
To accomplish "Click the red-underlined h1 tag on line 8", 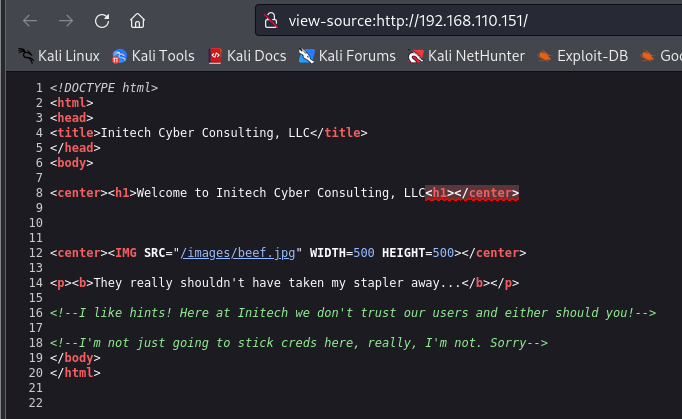I will point(440,193).
